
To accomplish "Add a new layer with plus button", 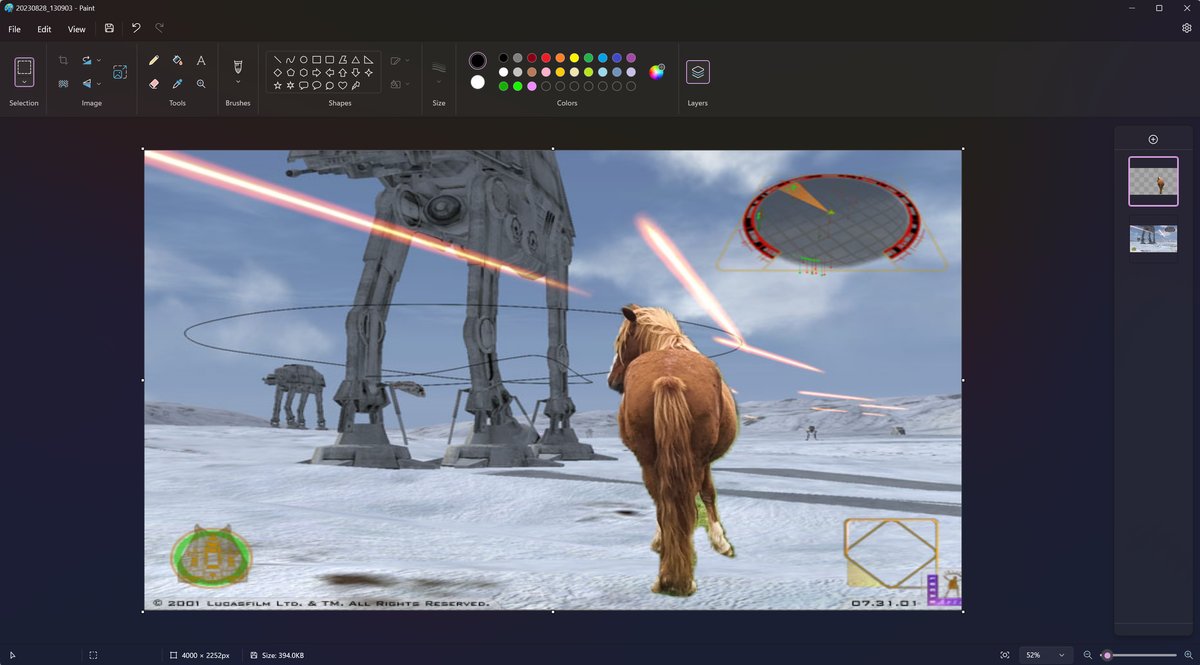I will pos(1153,139).
